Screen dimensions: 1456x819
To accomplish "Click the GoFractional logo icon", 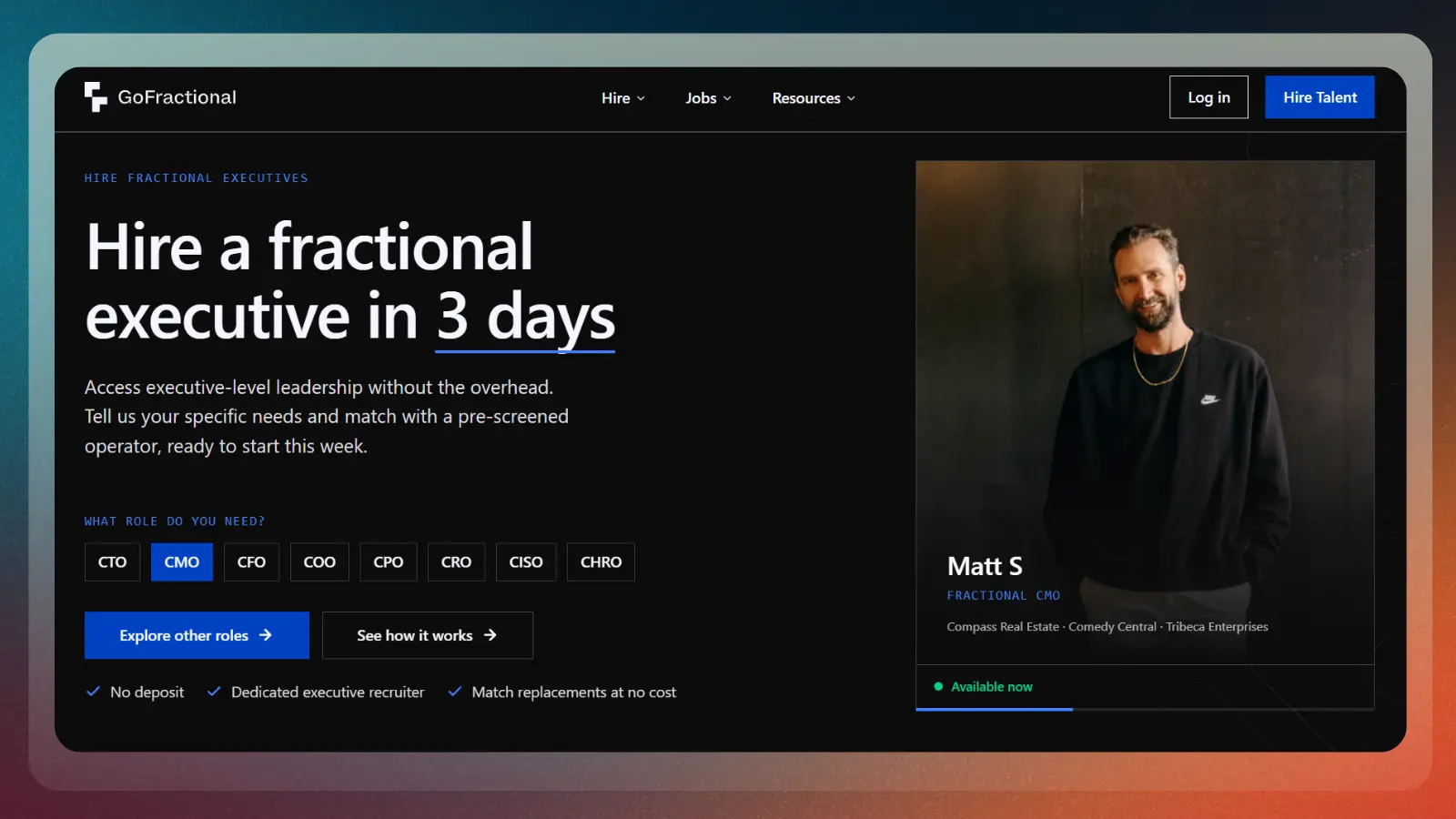I will click(96, 97).
